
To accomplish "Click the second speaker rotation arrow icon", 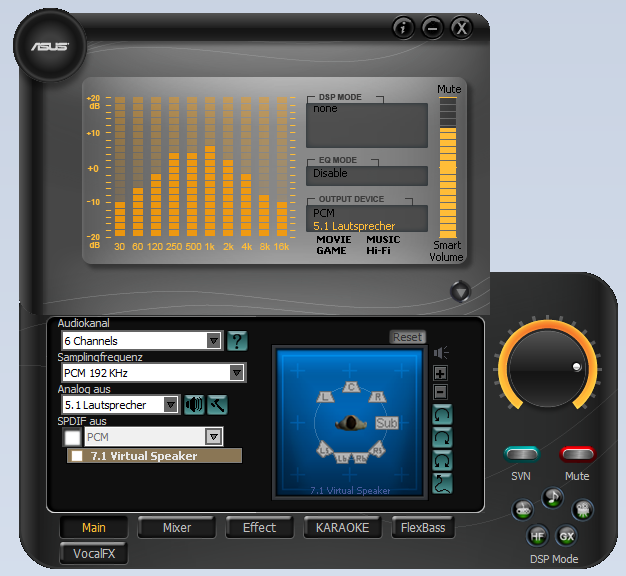I will (442, 438).
